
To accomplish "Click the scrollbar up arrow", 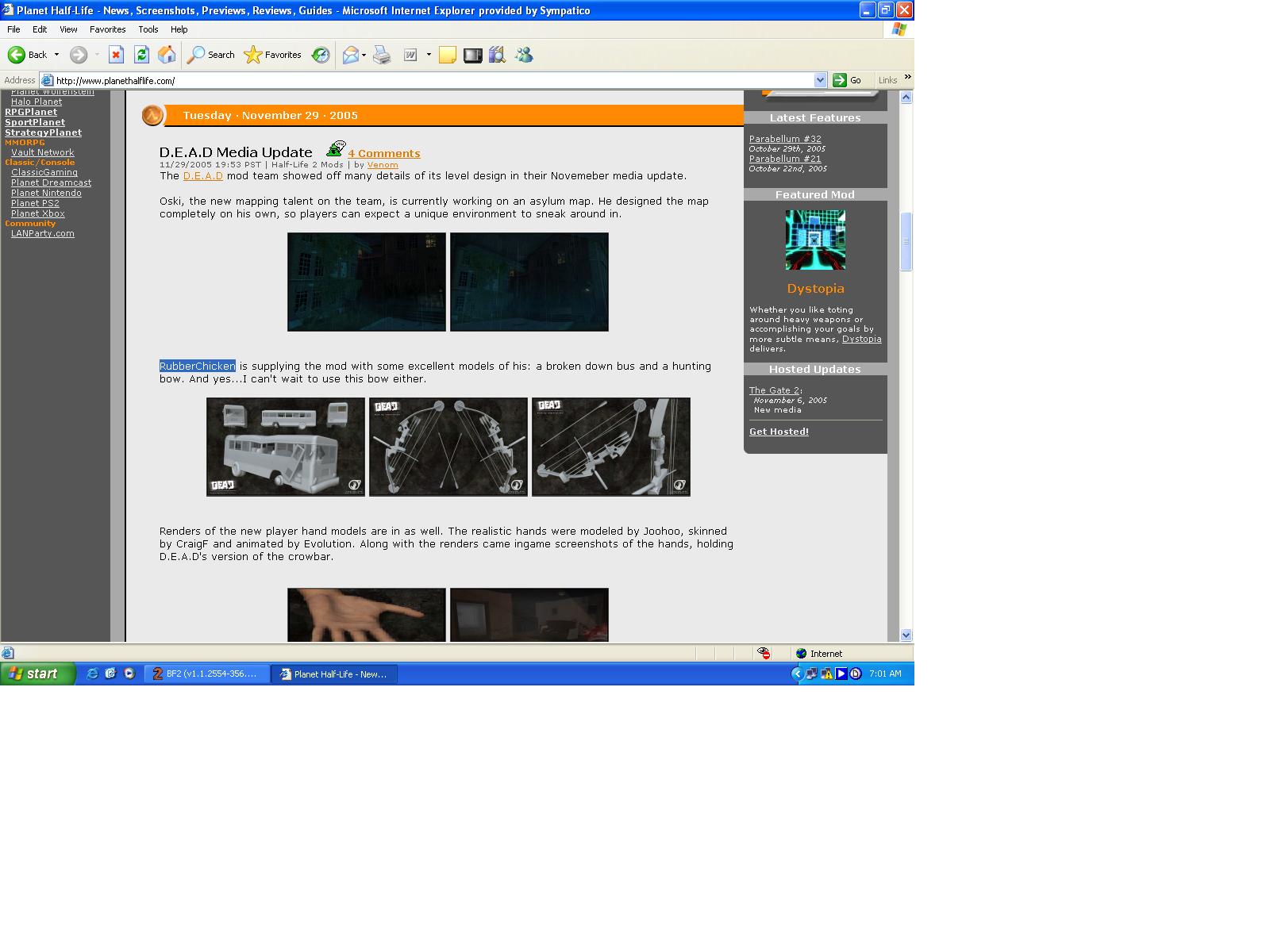I will pos(906,97).
